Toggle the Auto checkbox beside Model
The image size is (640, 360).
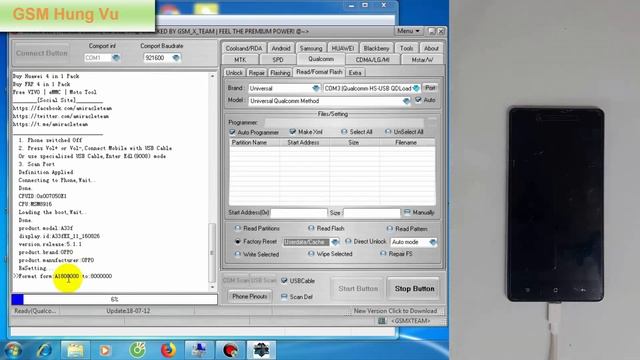[418, 100]
